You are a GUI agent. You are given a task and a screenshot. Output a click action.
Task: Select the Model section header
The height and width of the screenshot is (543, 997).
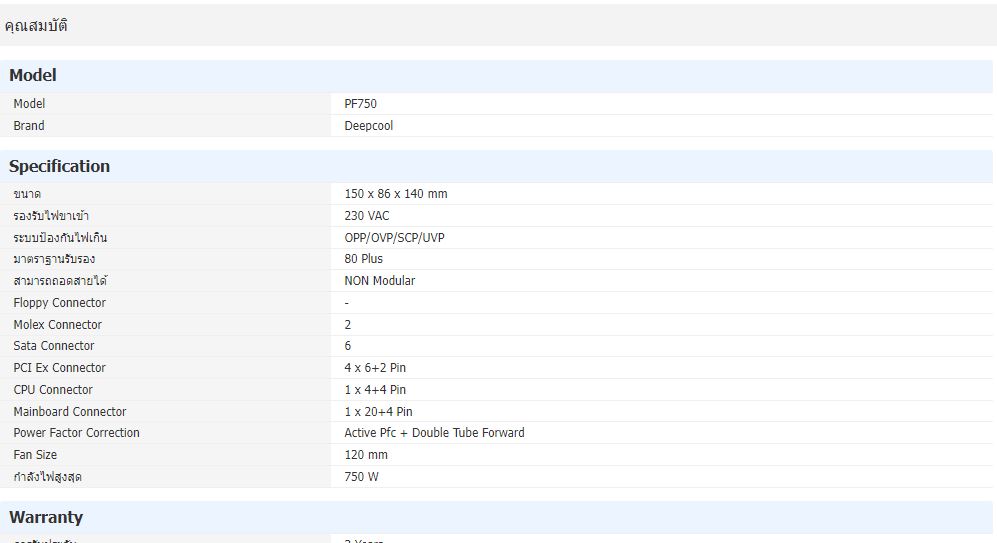click(33, 76)
